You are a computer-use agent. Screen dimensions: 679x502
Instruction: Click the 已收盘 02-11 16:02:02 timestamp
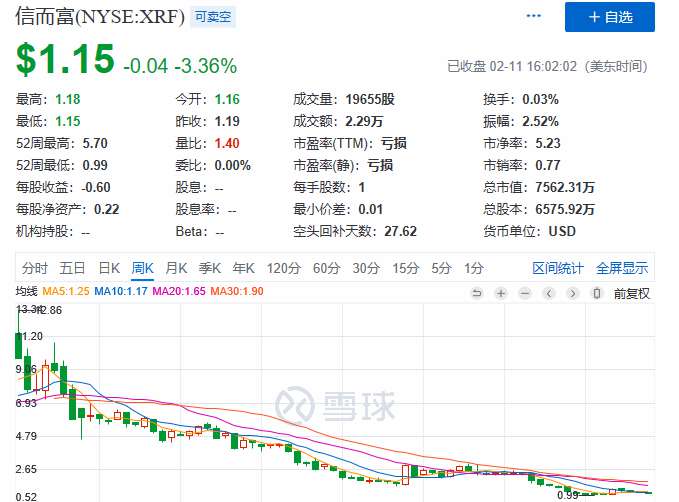[547, 66]
